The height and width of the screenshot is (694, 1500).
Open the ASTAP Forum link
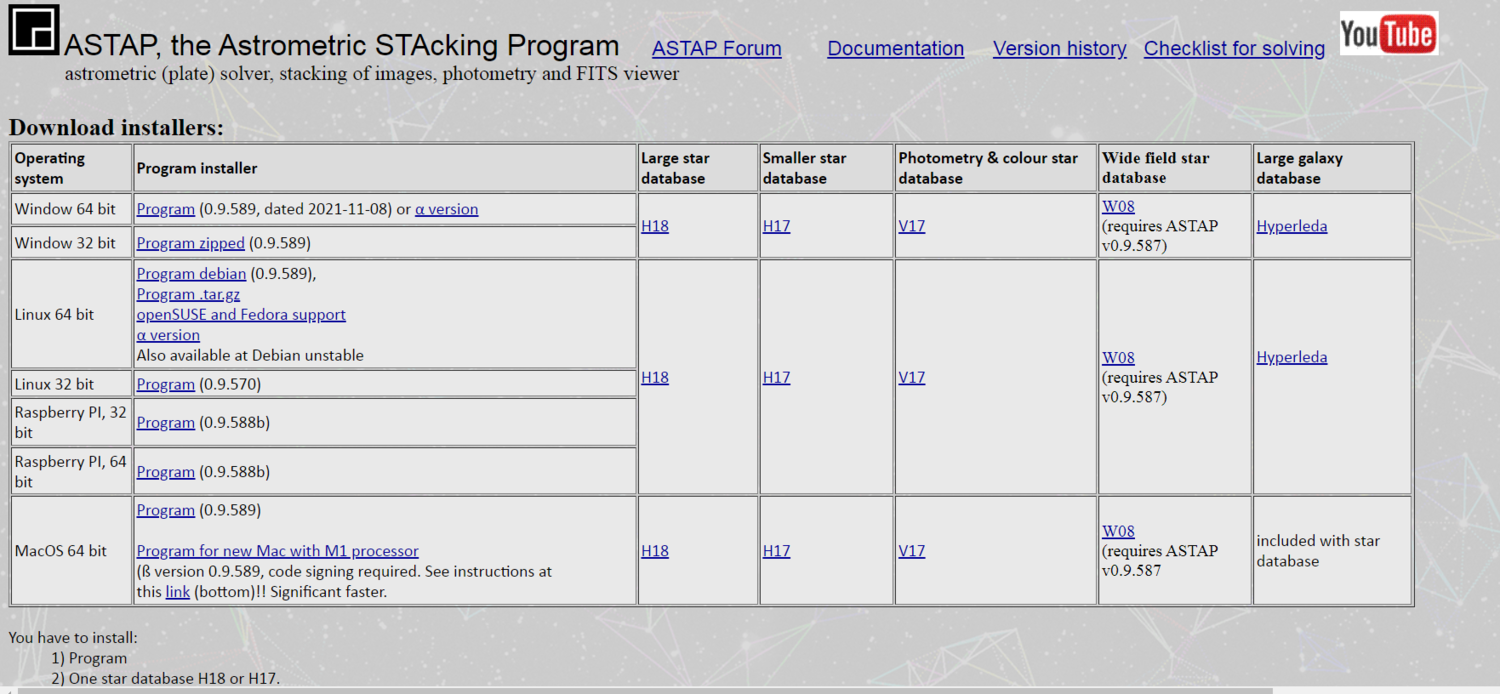pos(716,48)
